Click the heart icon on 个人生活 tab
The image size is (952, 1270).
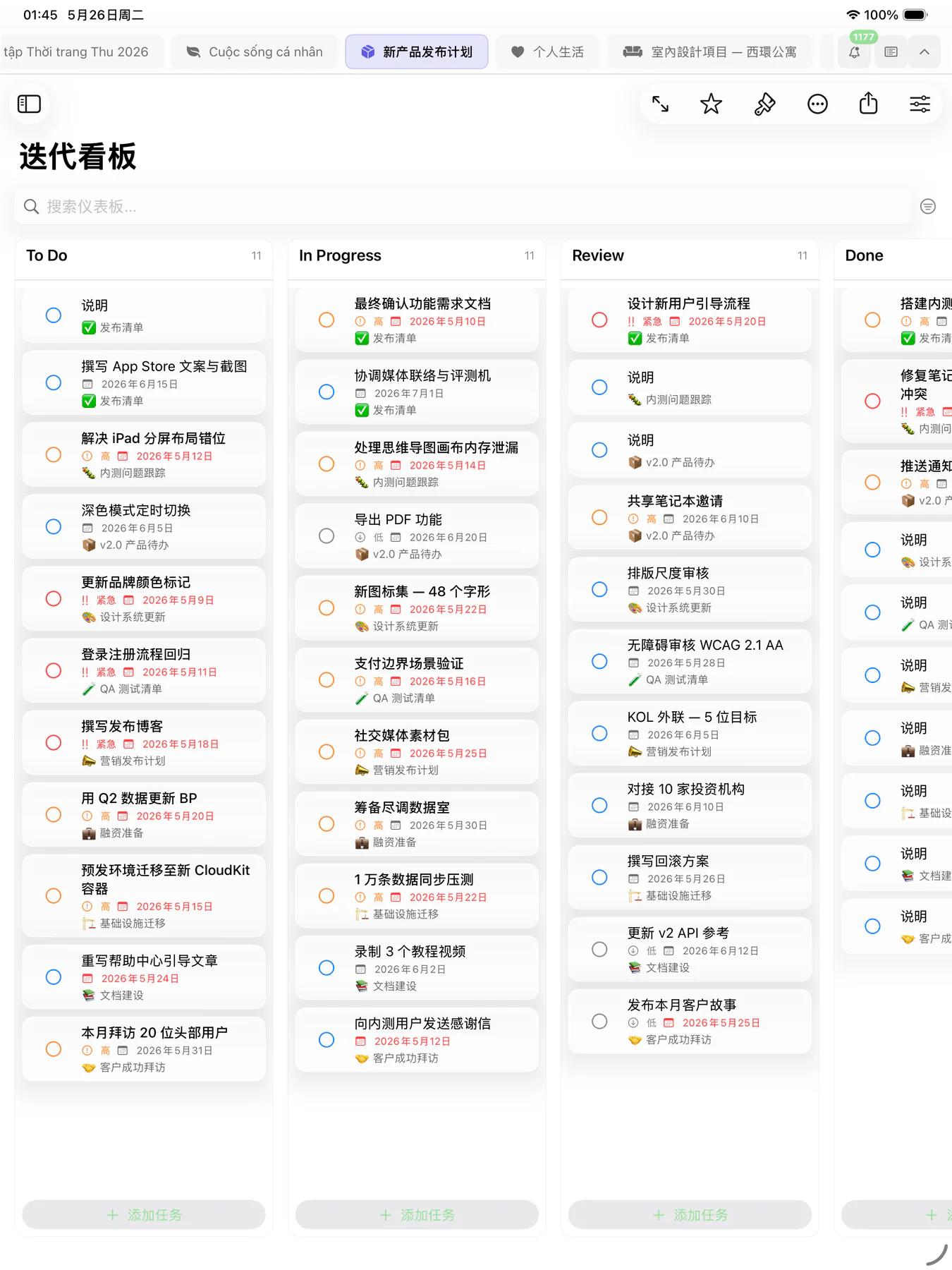[x=518, y=52]
